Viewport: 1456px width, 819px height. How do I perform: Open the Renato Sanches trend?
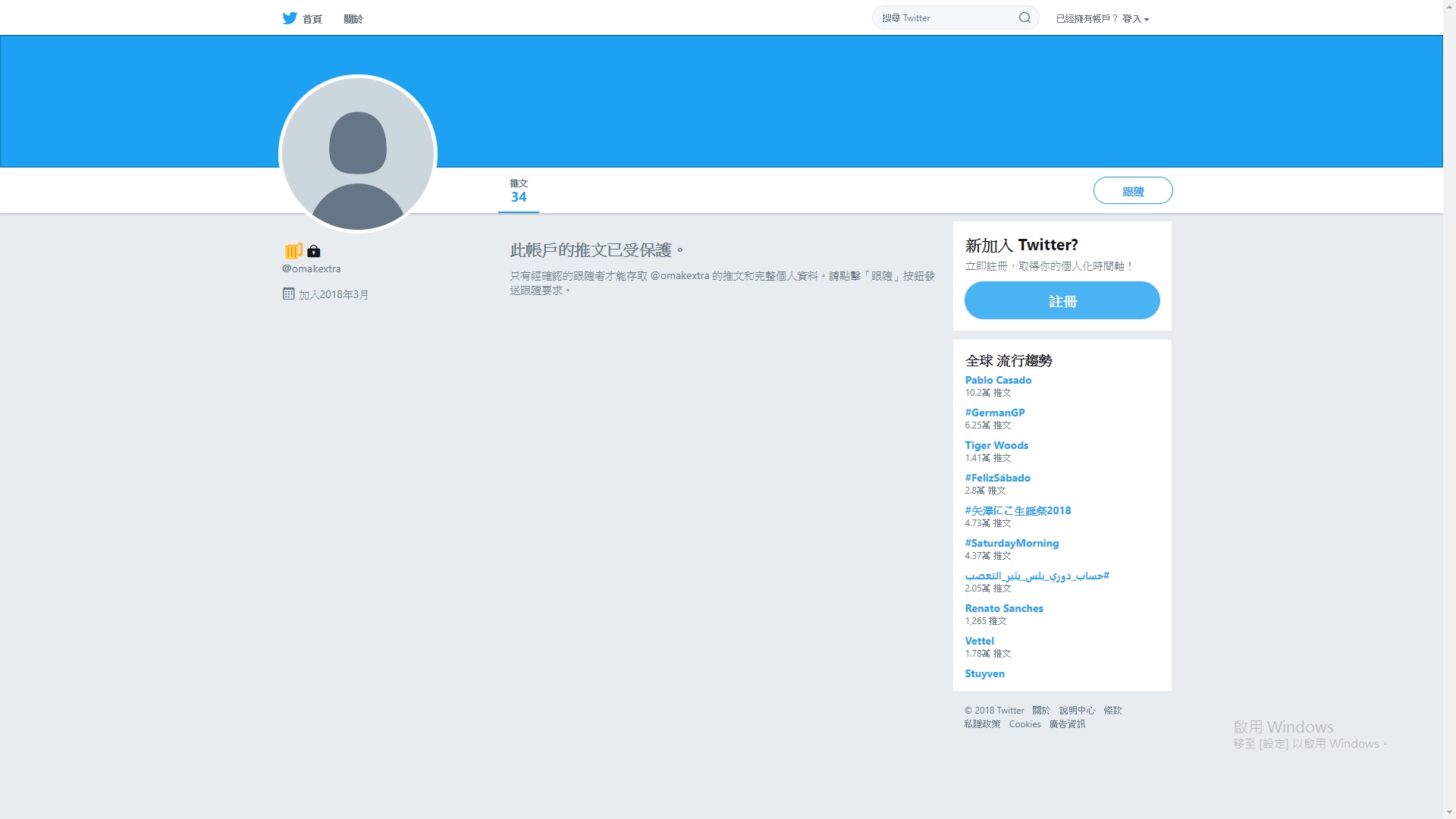tap(1004, 608)
